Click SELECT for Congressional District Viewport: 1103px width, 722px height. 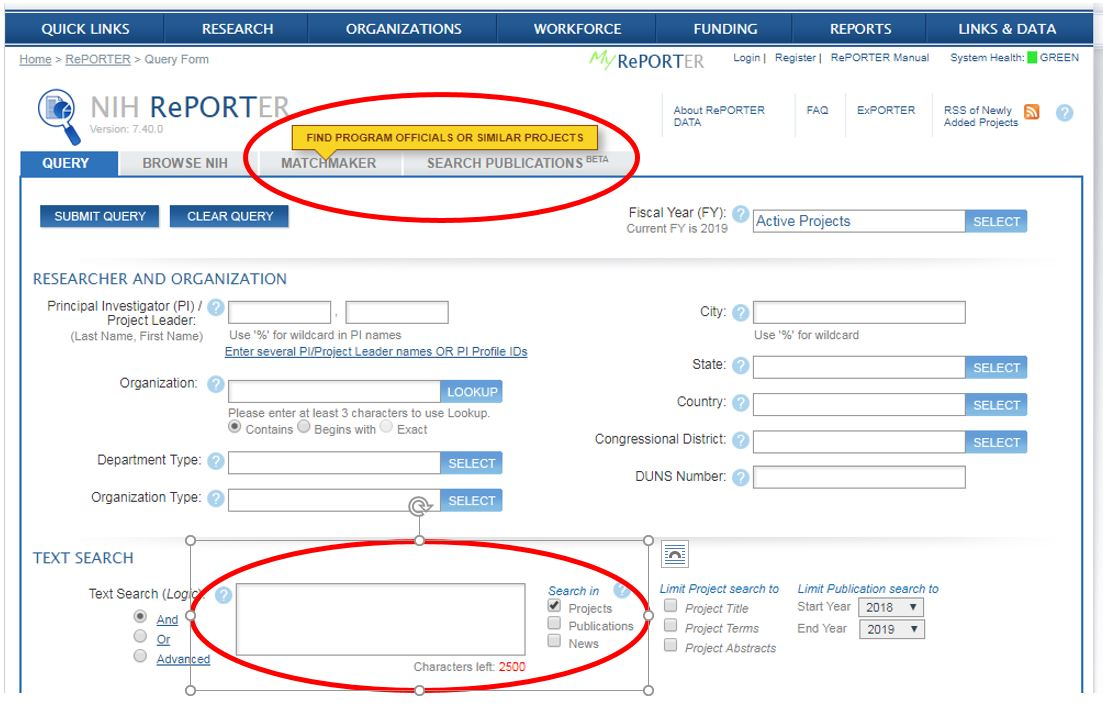996,443
